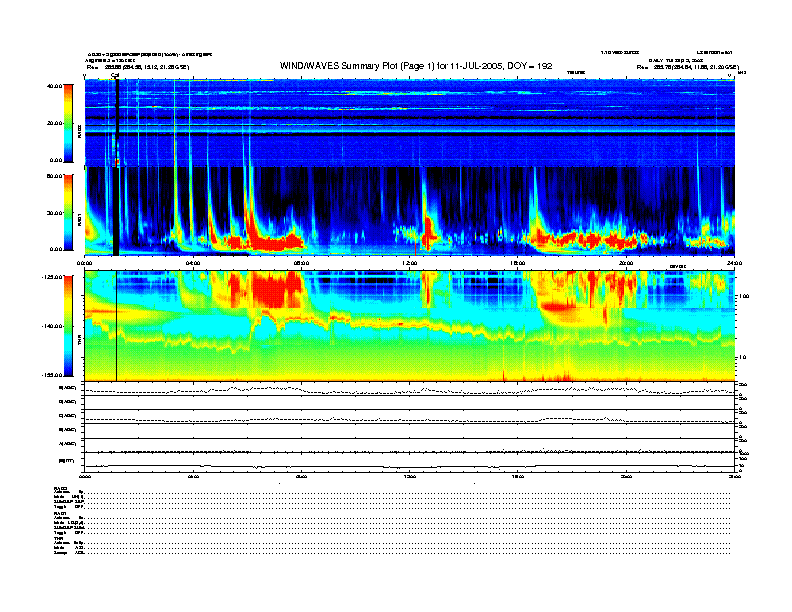Click the 30.00 label on RAD1 scale

point(54,213)
